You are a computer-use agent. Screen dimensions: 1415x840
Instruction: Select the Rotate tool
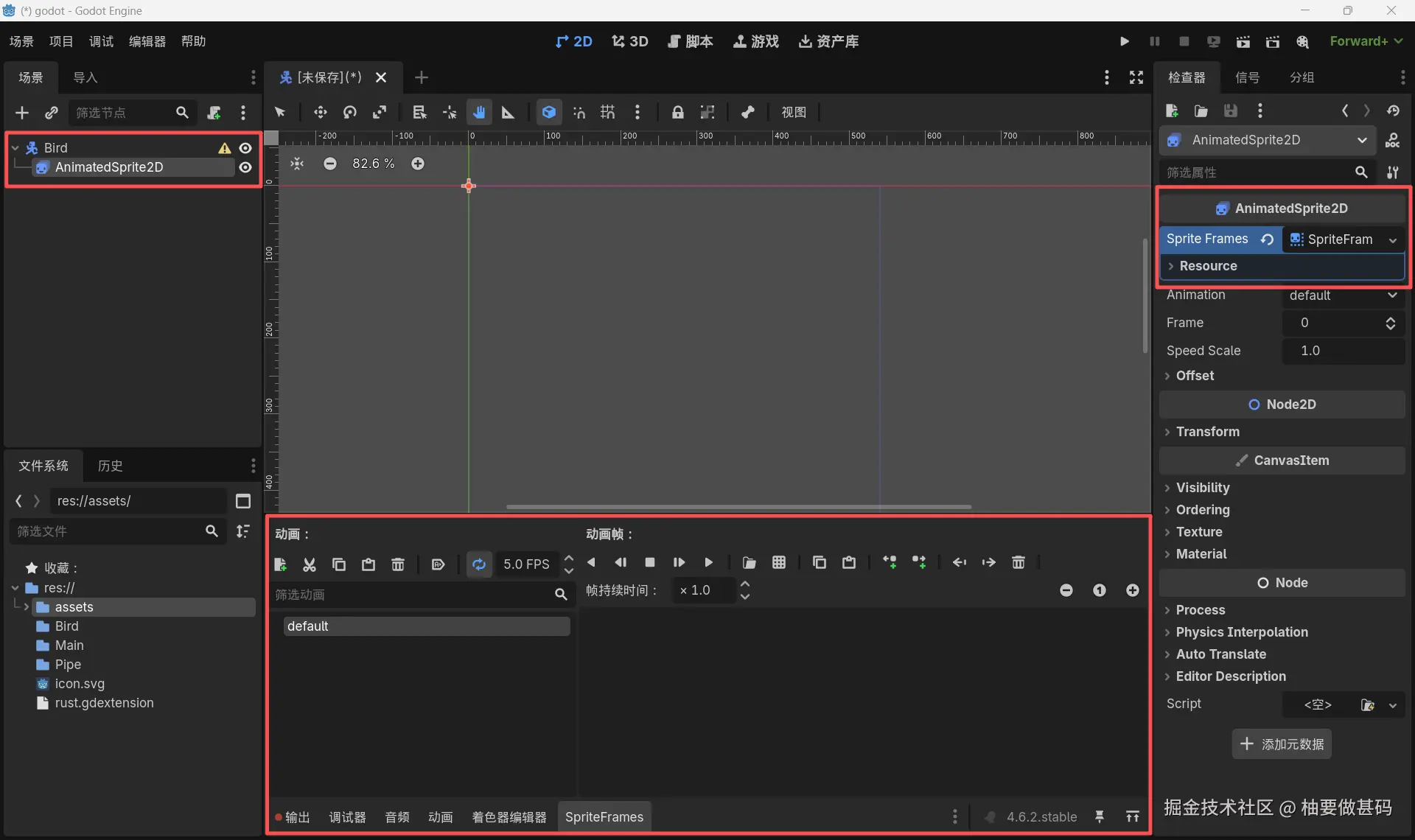pyautogui.click(x=350, y=112)
